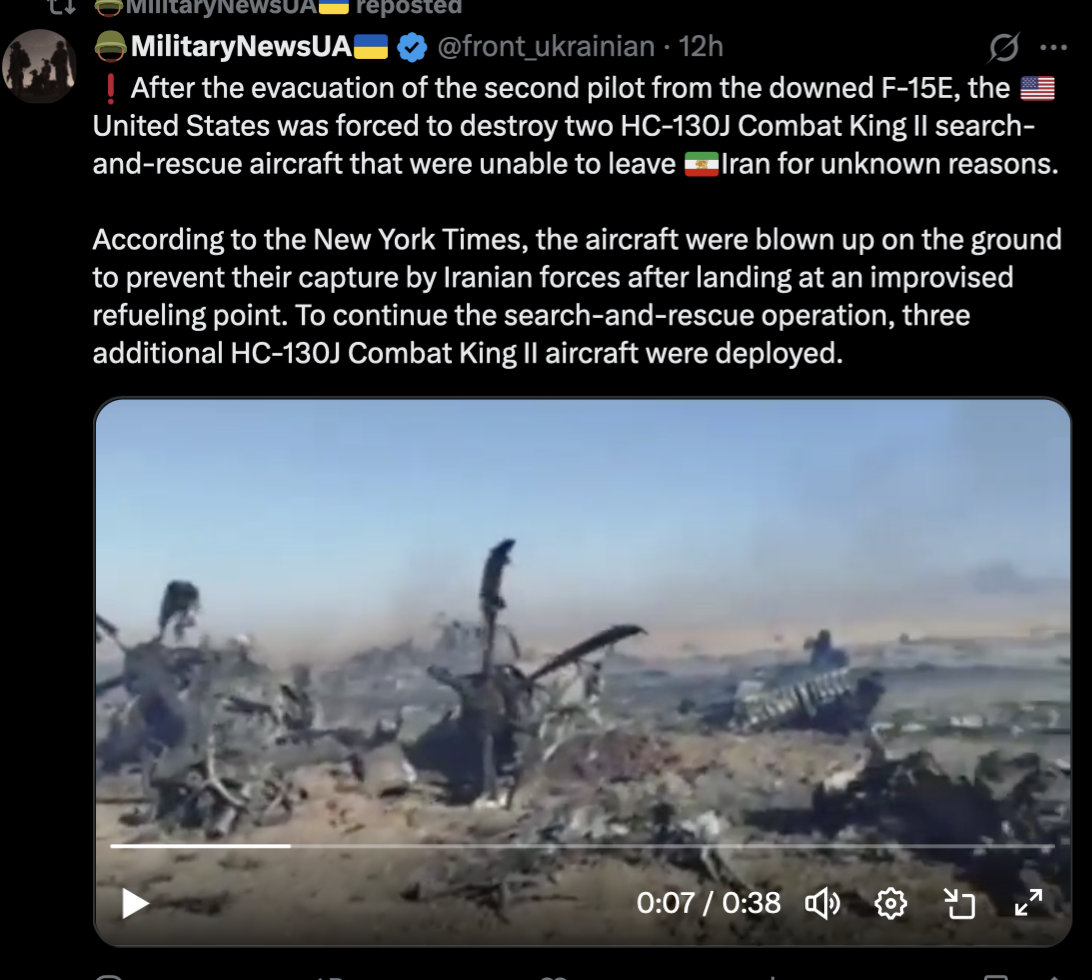The image size is (1092, 980).
Task: Seek to the middle of the video progress bar
Action: (582, 846)
